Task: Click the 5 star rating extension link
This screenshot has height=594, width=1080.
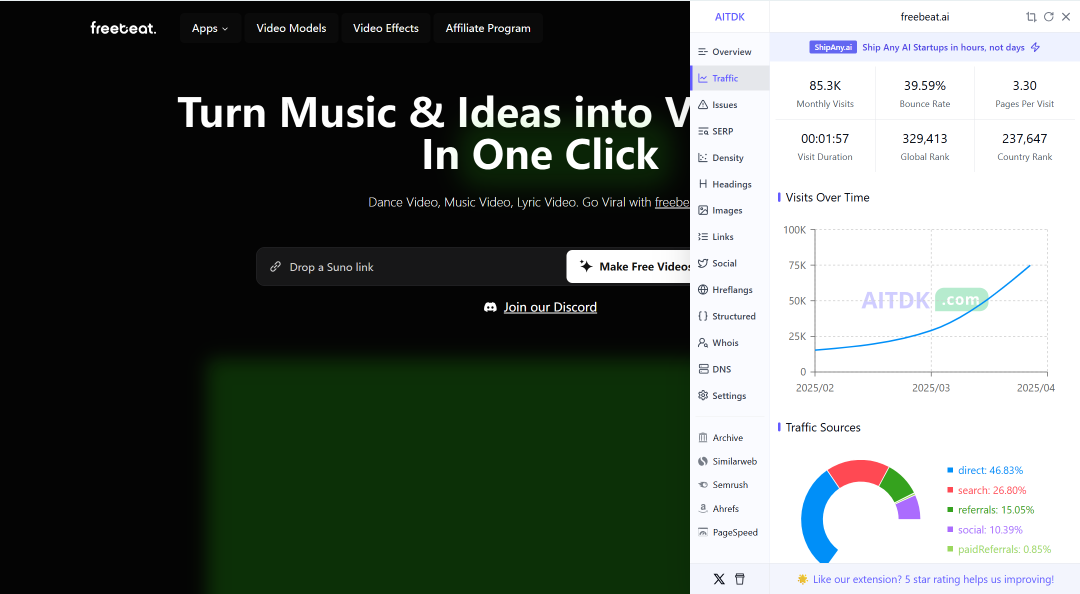Action: pos(933,580)
